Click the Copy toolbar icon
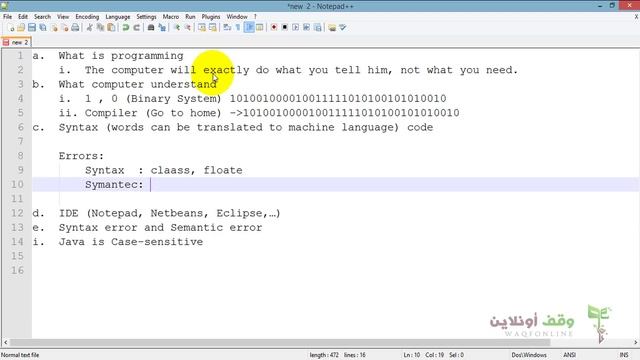 [x=100, y=27]
